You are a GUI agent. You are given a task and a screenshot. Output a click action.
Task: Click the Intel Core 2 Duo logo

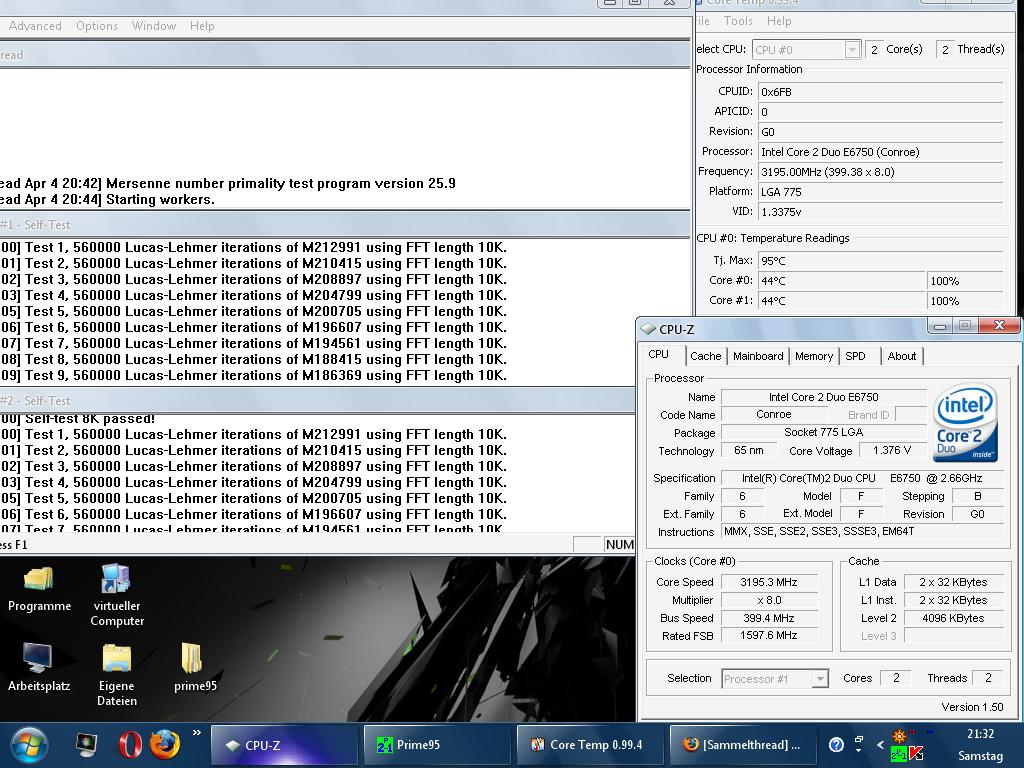click(965, 422)
